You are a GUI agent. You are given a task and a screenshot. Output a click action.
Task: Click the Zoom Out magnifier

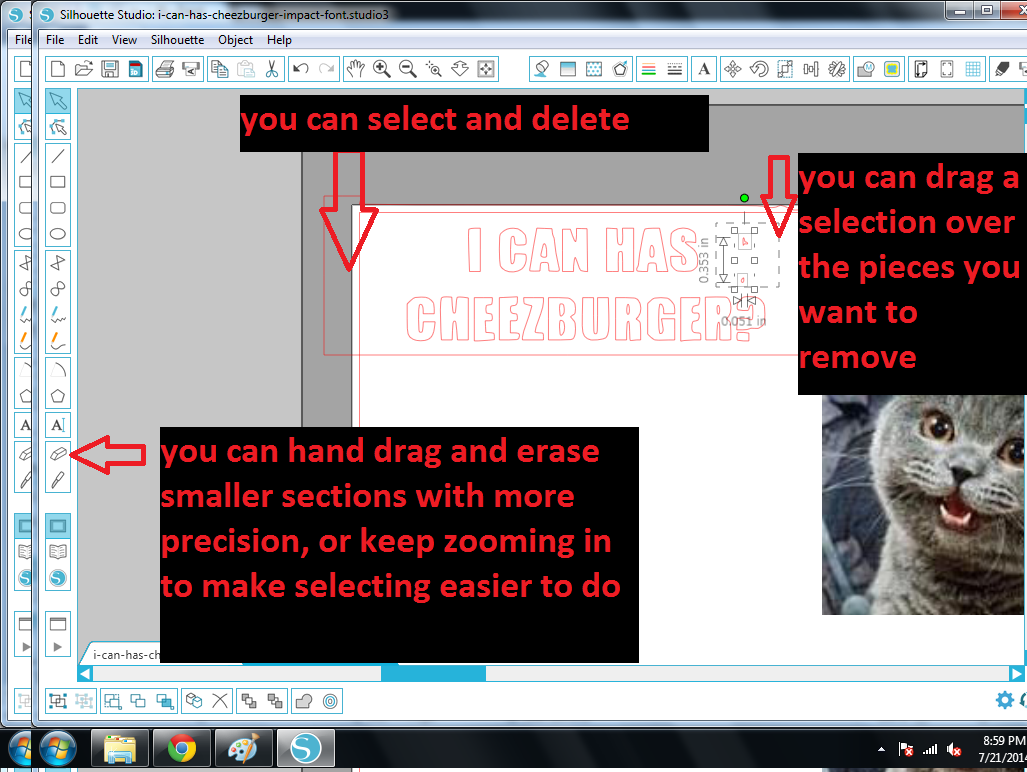(x=407, y=69)
